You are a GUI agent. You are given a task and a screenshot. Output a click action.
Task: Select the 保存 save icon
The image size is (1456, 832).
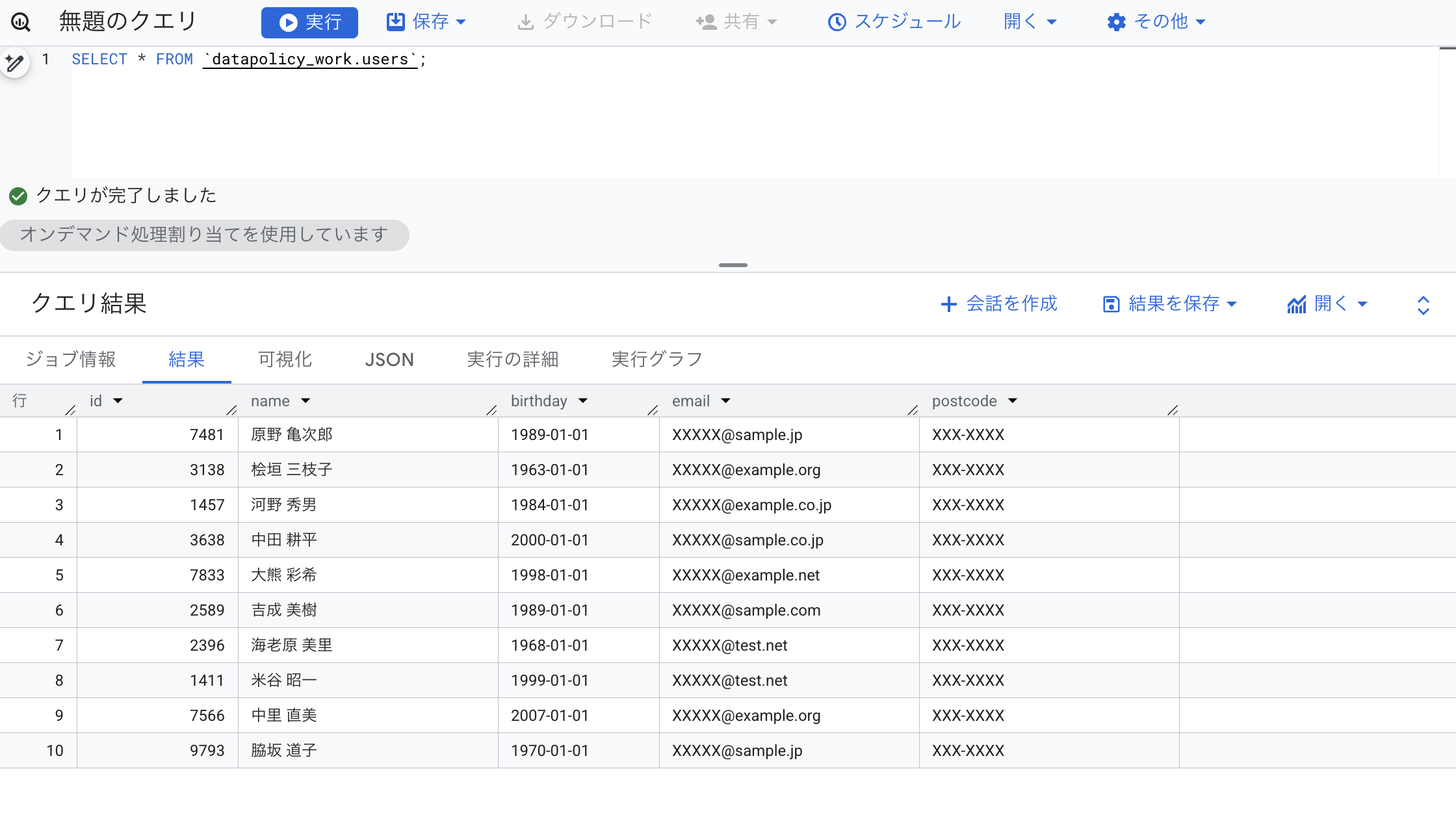coord(396,21)
